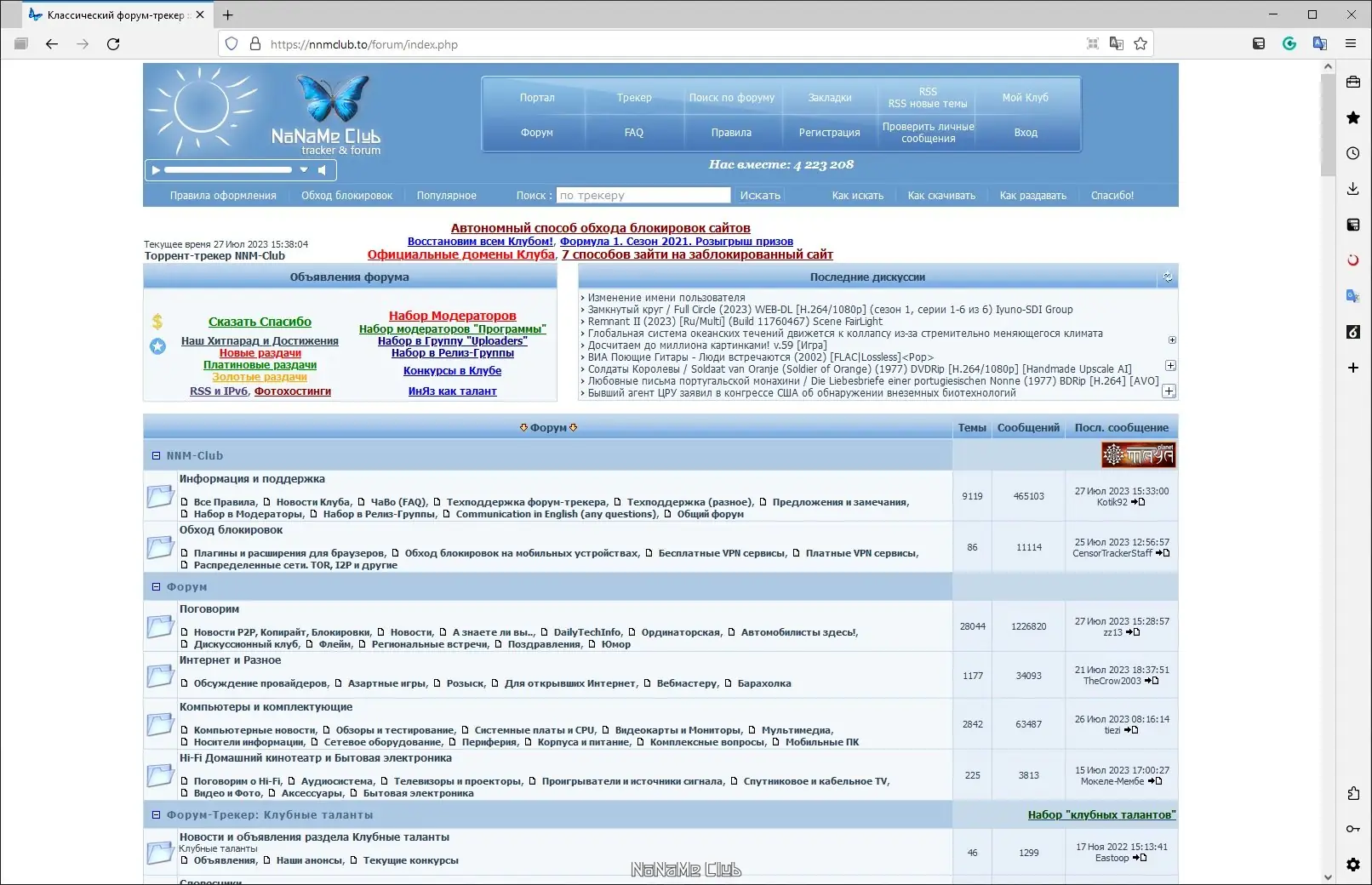Screen dimensions: 1372x885
Task: Jump to last post by CensorTrackerStaff
Action: click(1163, 553)
